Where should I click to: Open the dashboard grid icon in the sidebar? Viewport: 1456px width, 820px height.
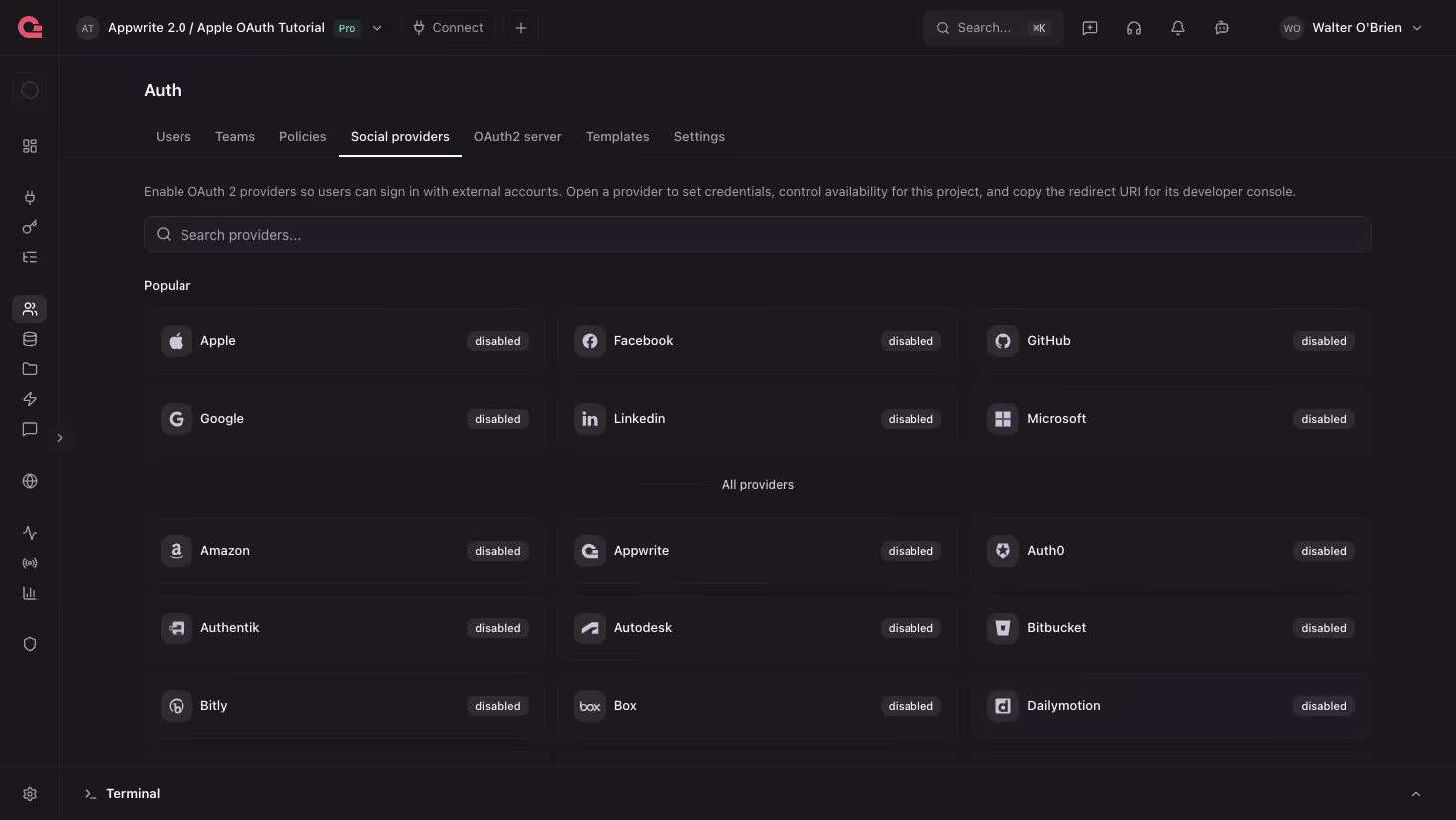point(30,146)
